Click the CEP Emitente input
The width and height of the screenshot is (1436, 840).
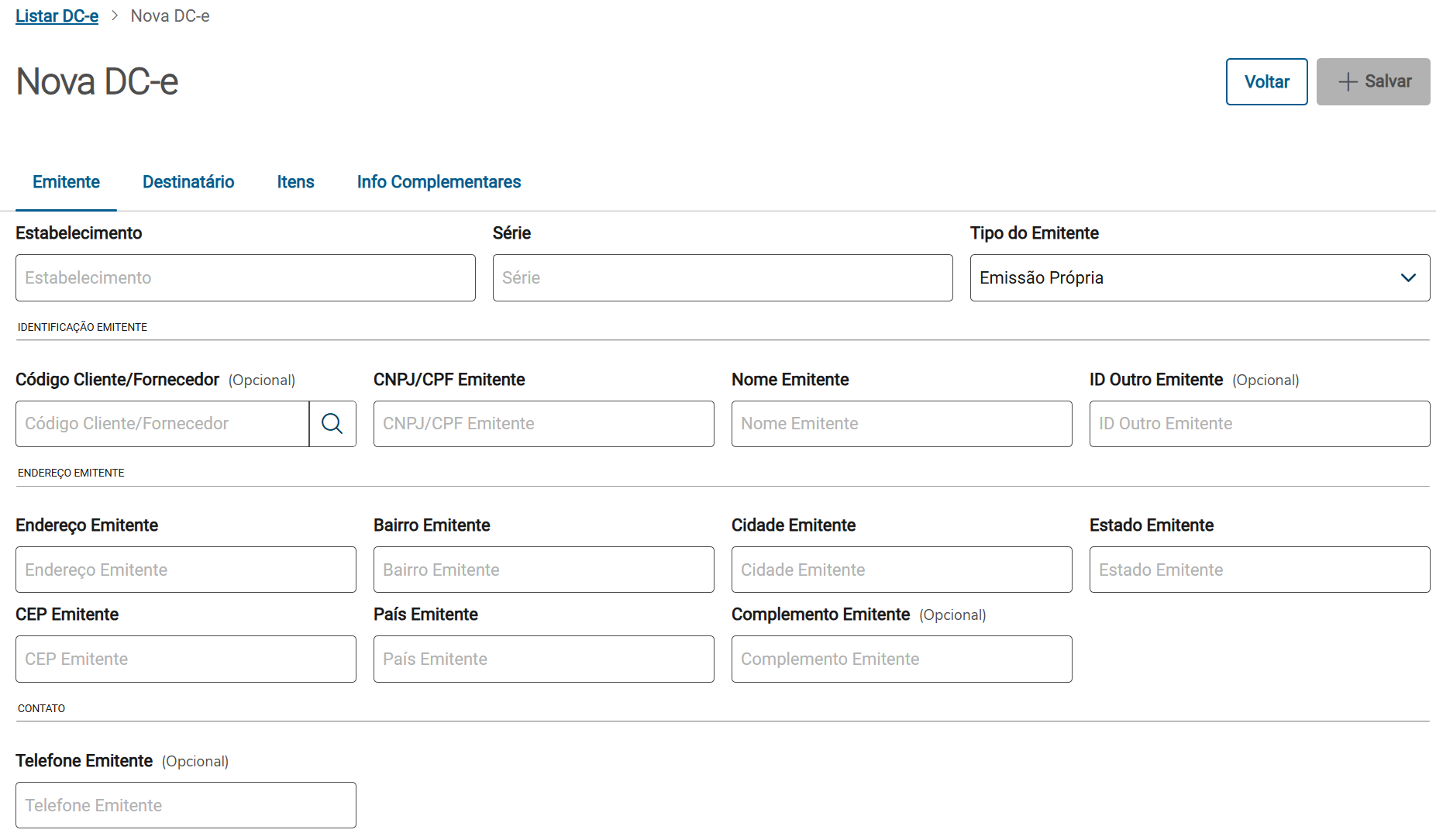click(185, 659)
